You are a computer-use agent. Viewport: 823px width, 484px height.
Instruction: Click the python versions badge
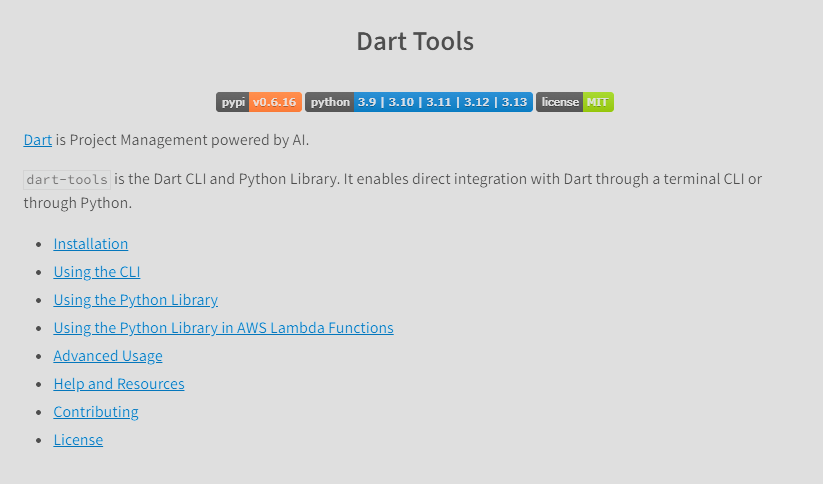(x=419, y=102)
